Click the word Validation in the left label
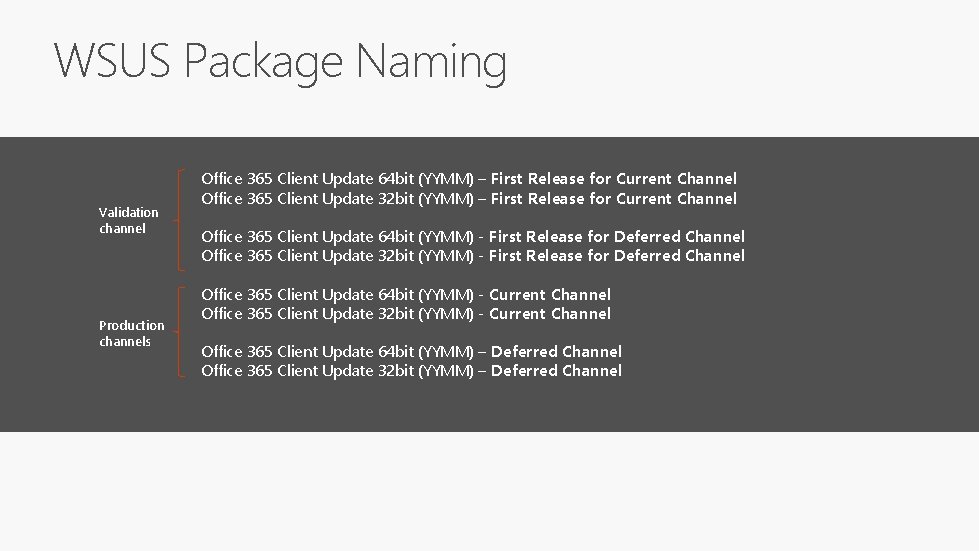 128,212
